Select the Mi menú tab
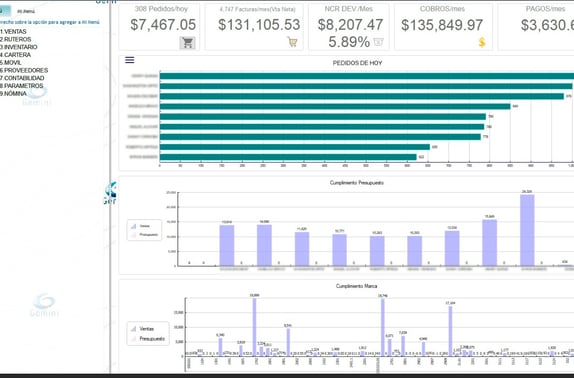This screenshot has width=574, height=378. pyautogui.click(x=26, y=11)
